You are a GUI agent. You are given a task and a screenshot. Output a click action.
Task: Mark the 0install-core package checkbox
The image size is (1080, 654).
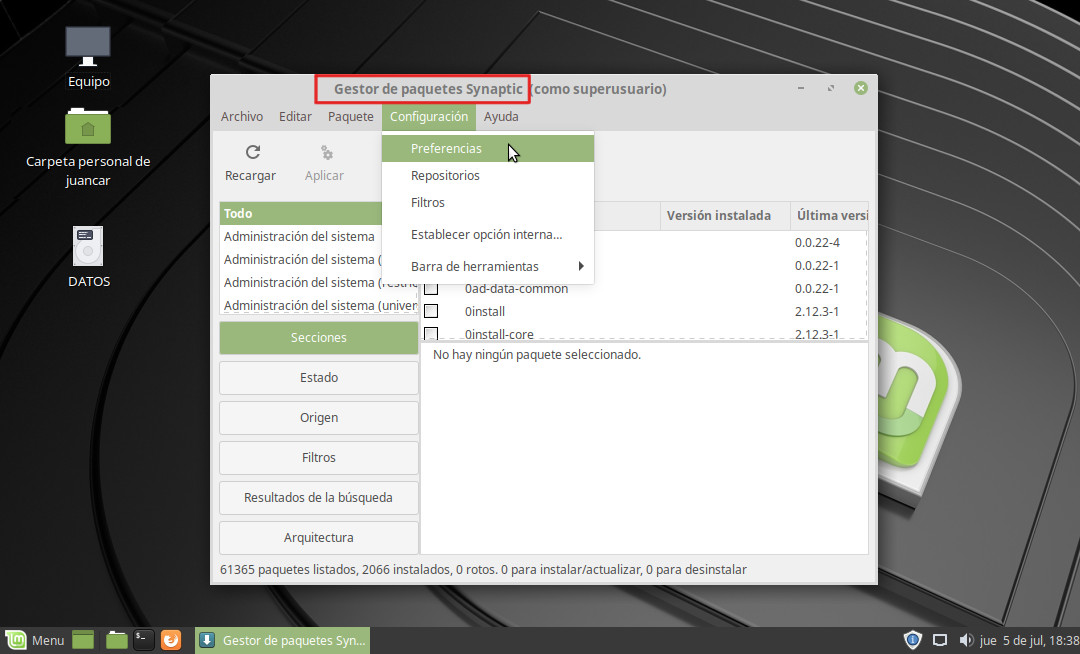coord(431,334)
